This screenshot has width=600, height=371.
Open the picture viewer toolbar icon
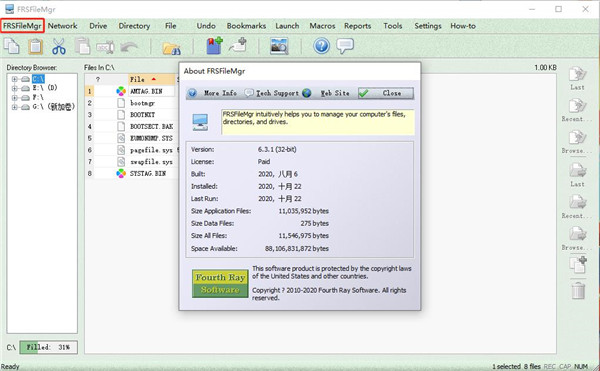click(x=279, y=46)
